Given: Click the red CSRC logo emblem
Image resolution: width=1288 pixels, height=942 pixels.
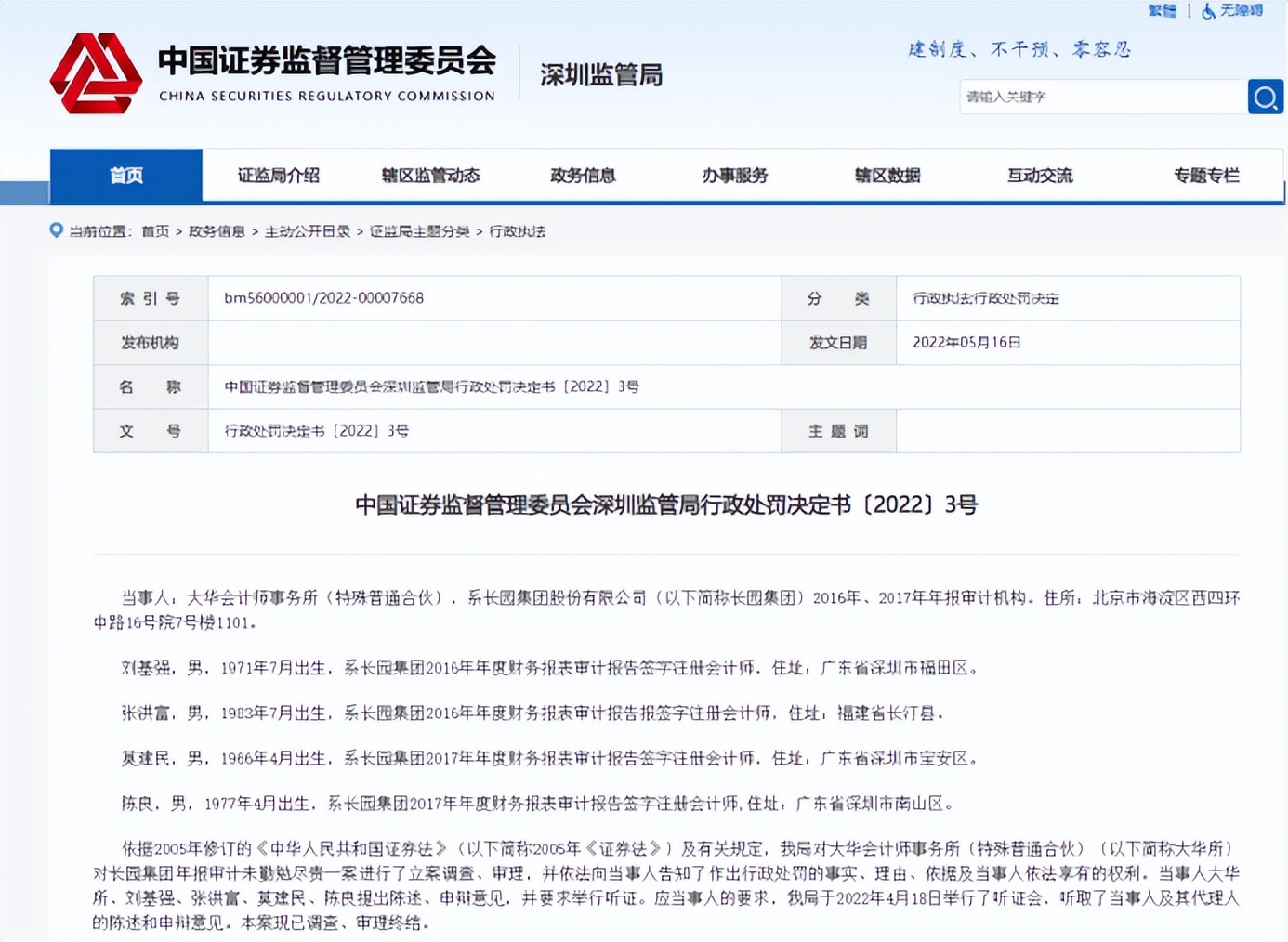Looking at the screenshot, I should (x=96, y=72).
